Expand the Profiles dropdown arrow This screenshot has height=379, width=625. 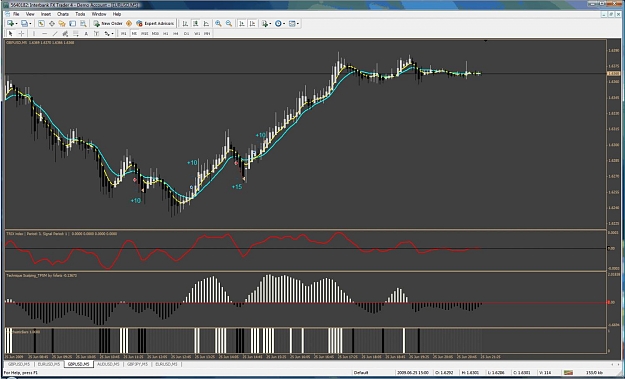point(30,24)
